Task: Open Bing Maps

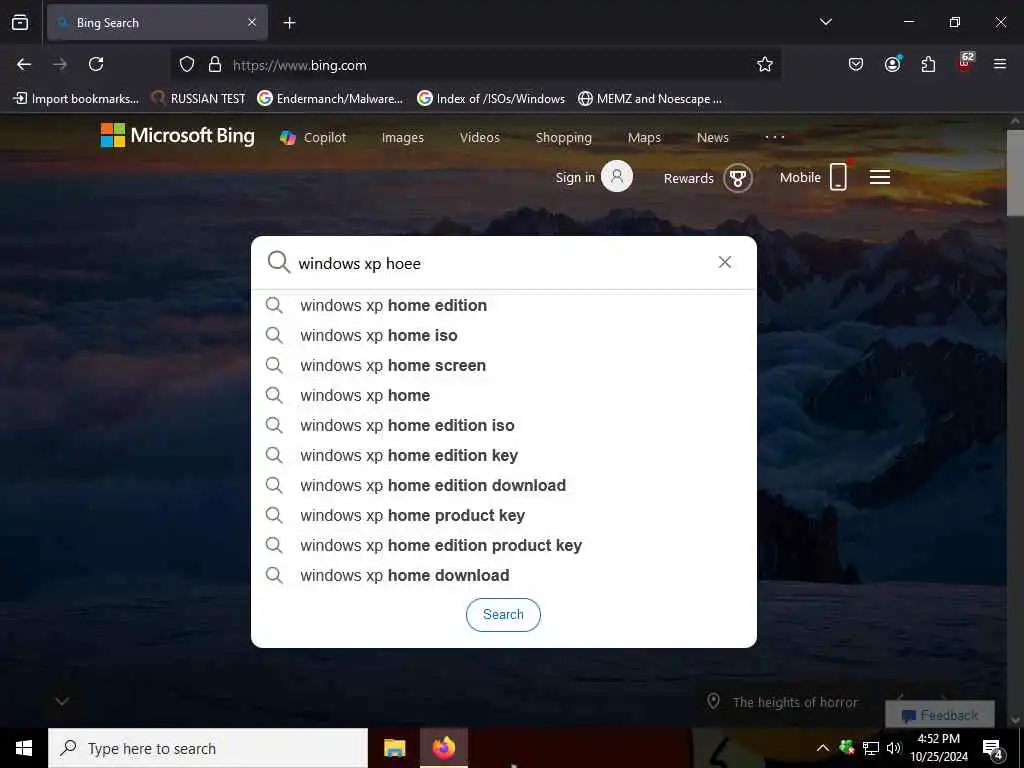Action: (644, 138)
